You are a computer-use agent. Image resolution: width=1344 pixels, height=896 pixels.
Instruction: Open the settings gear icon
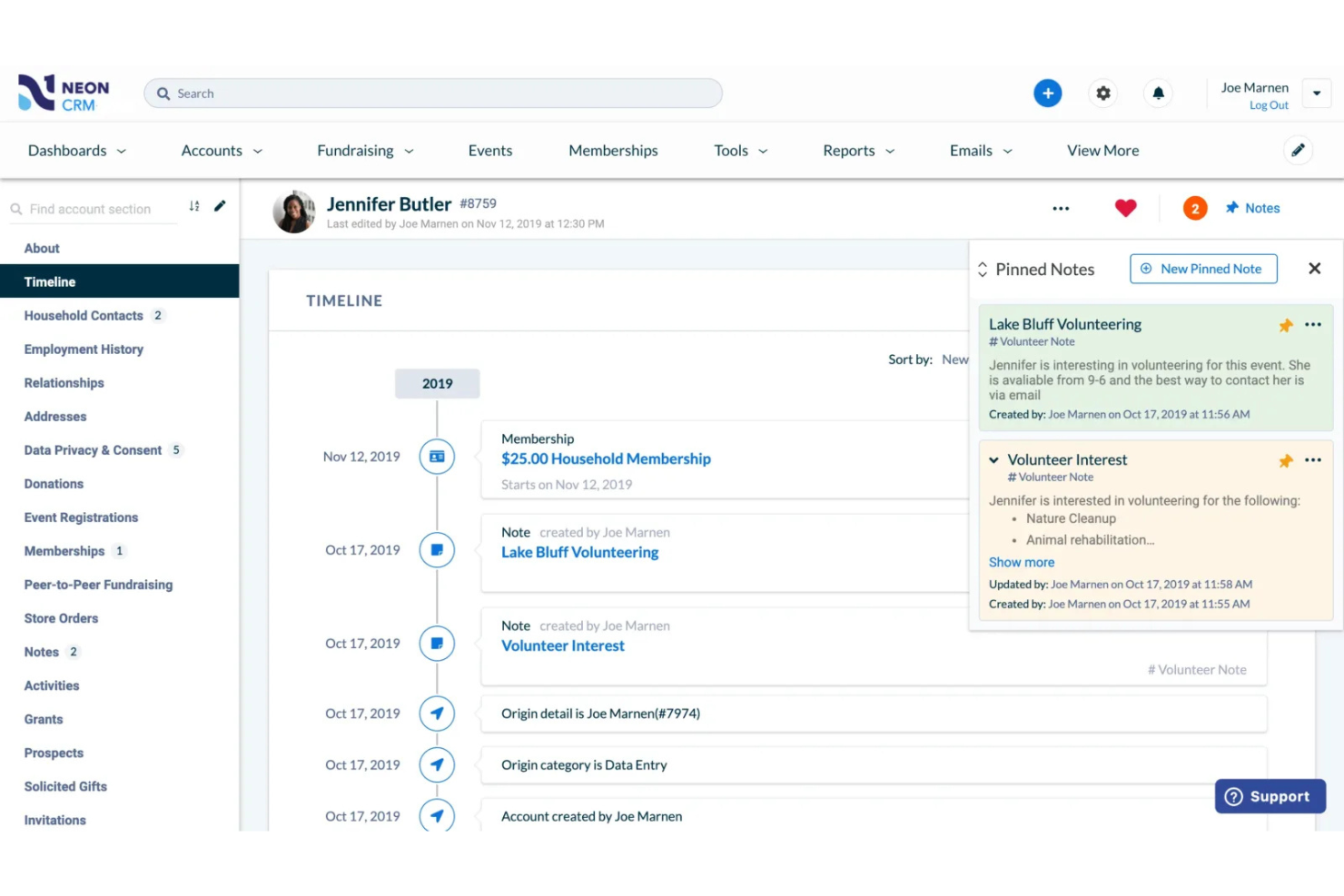[x=1103, y=93]
